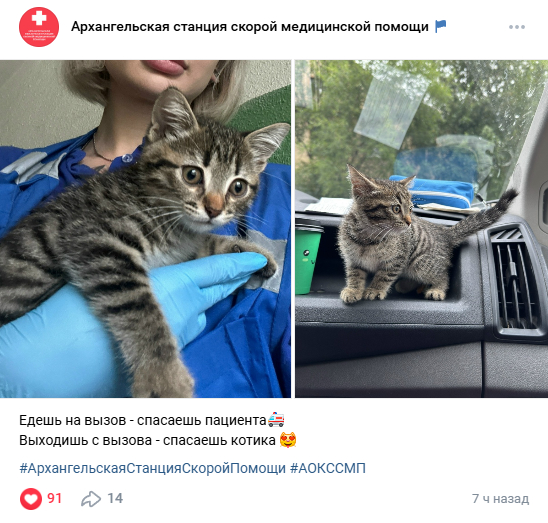Open the #АОКССМП hashtag
The width and height of the screenshot is (548, 523).
pyautogui.click(x=328, y=468)
